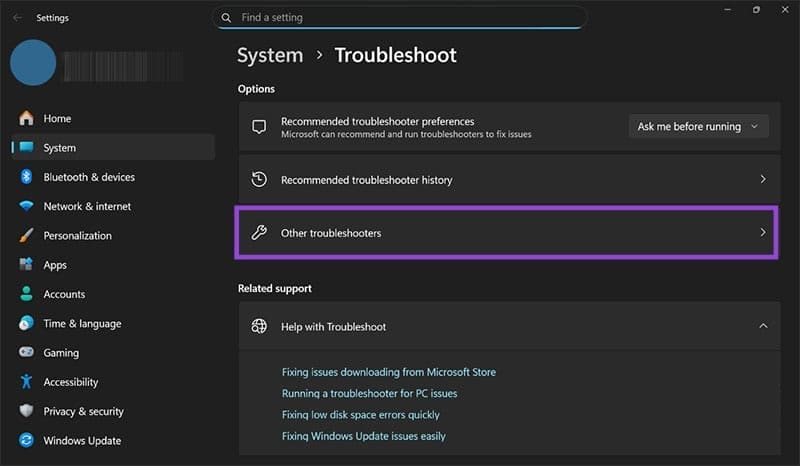Click System in the breadcrumb header
Viewport: 800px width, 466px height.
[270, 55]
